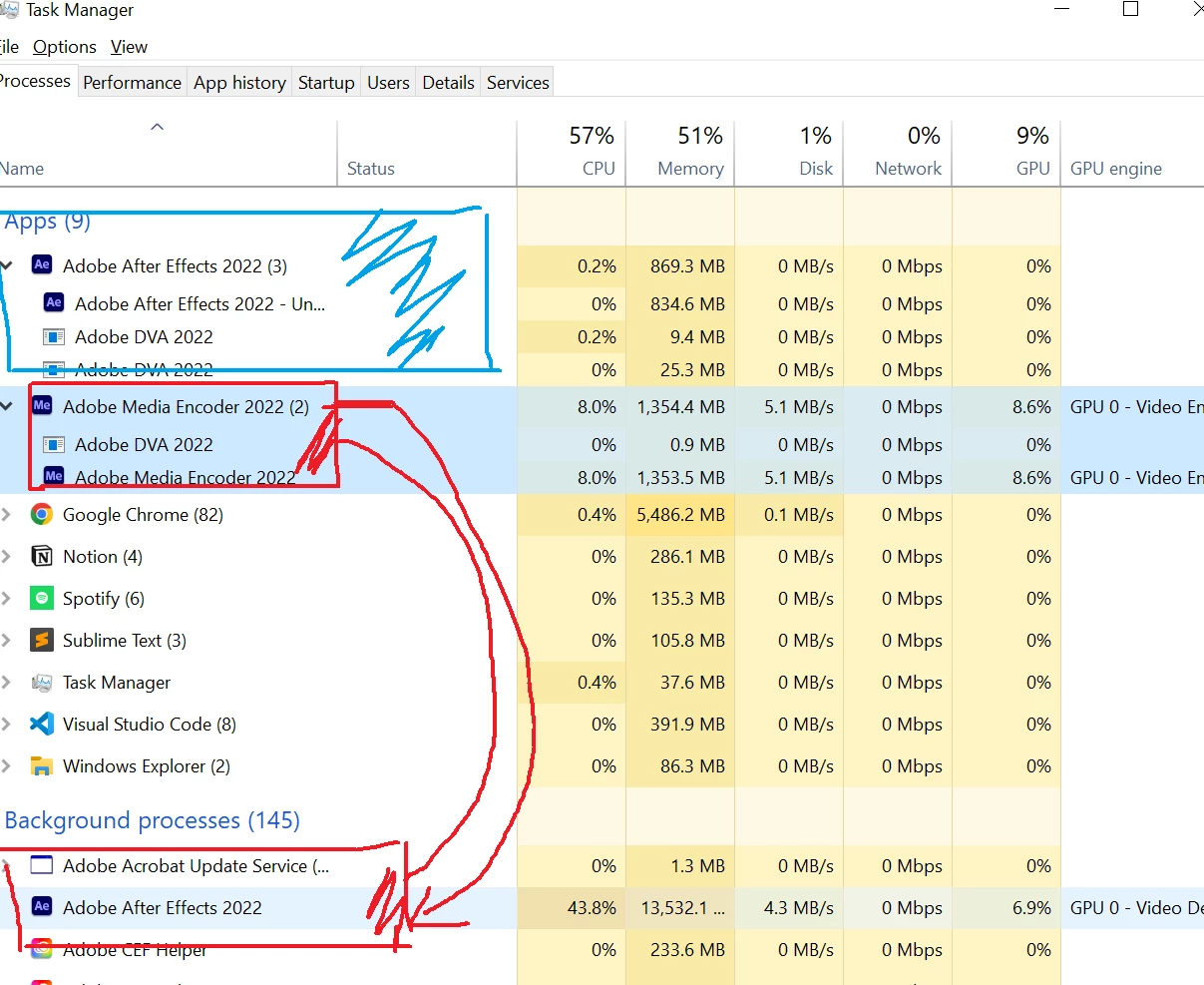Click the Adobe After Effects 2022 (3) app icon
Image resolution: width=1204 pixels, height=985 pixels.
42,265
